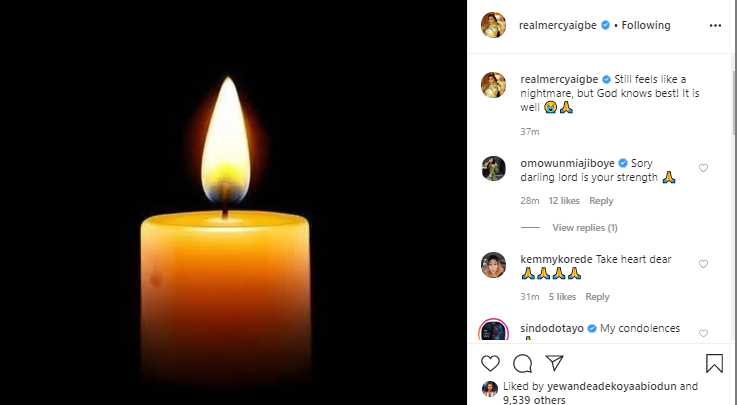Expand View replies (1) under omowunmiajiboye

tap(585, 228)
